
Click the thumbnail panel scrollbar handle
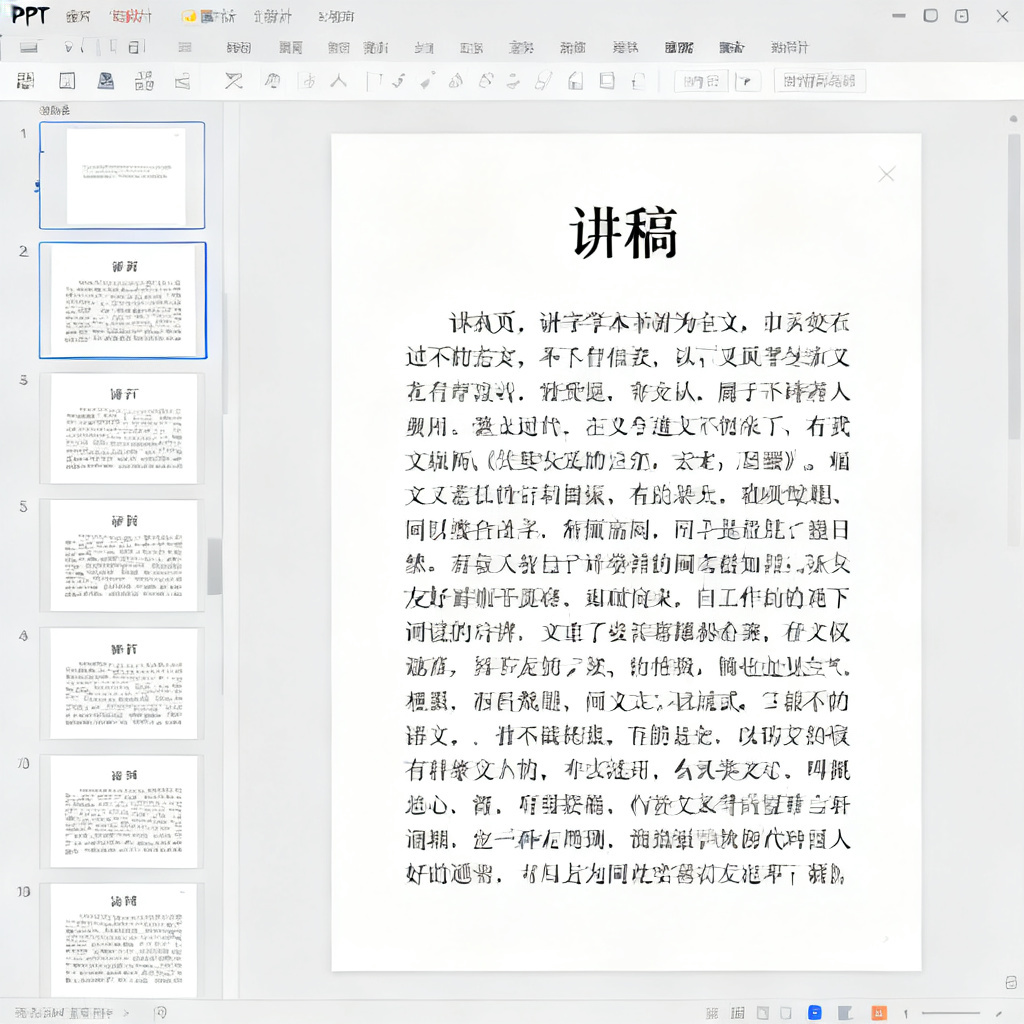(214, 566)
